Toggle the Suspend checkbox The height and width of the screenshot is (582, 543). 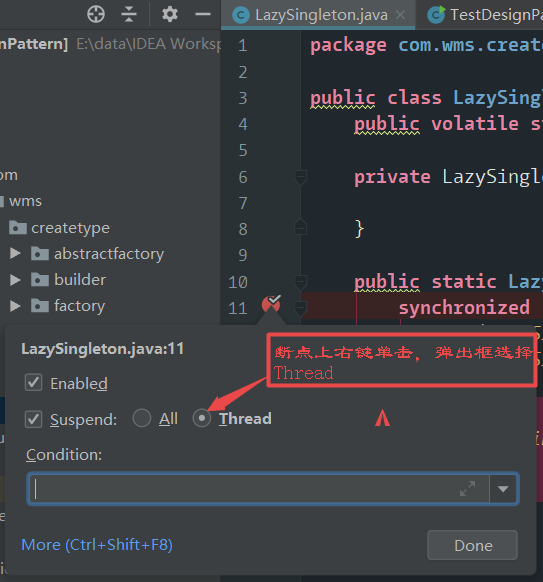(33, 419)
